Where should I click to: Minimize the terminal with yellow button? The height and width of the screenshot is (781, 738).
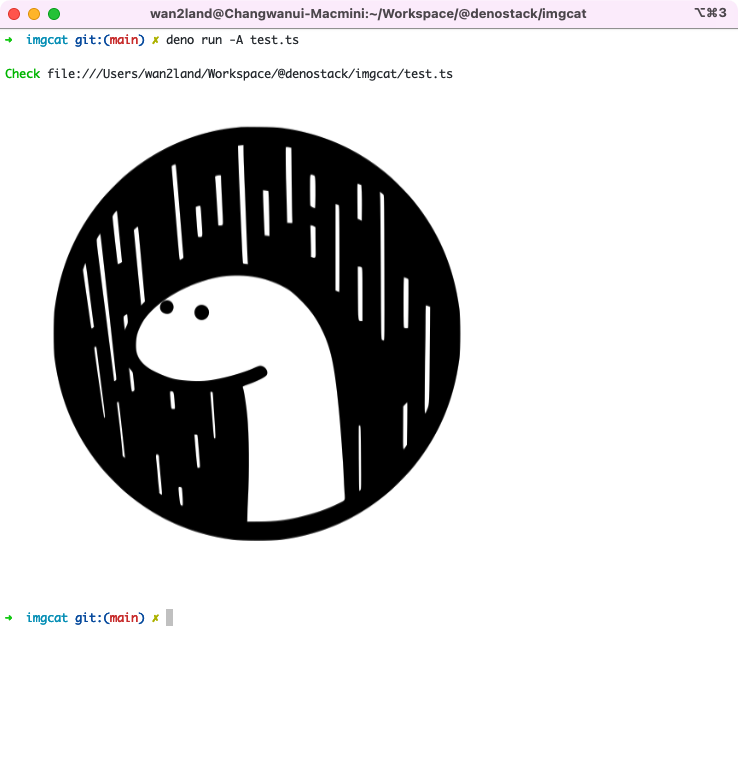tap(34, 14)
